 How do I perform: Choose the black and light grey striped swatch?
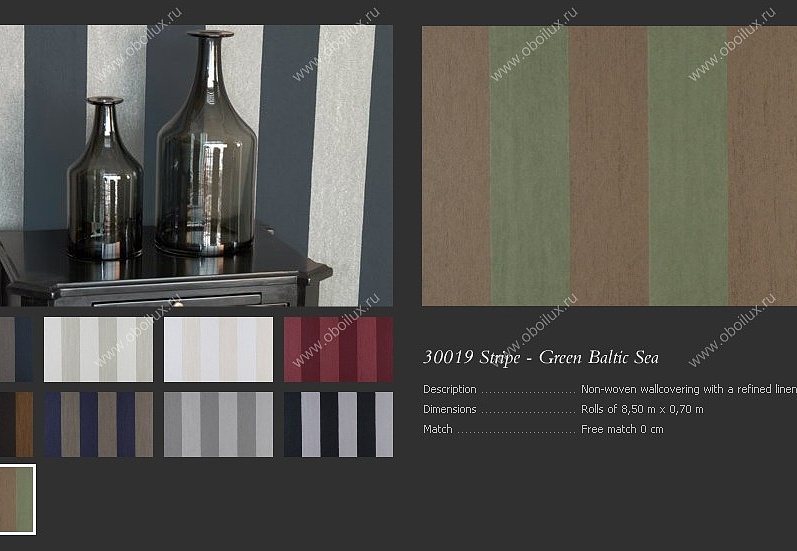339,424
